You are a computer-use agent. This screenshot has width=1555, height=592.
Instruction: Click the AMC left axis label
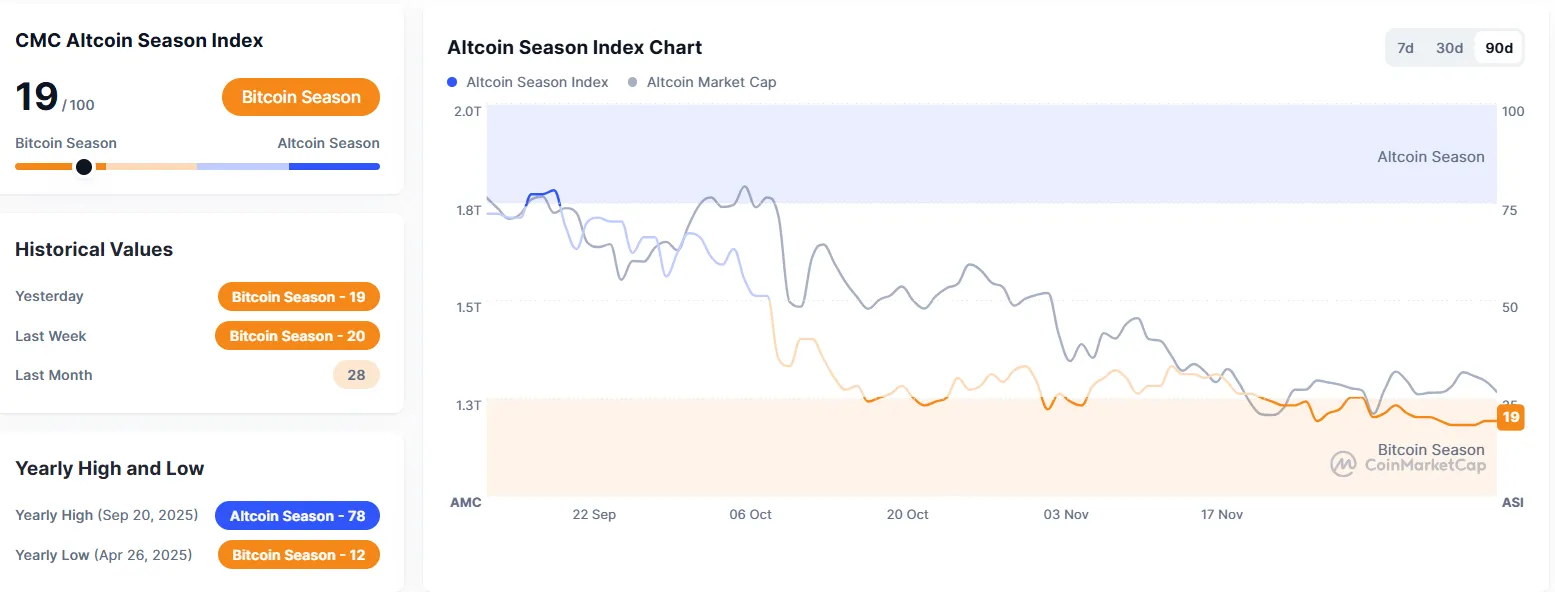click(x=465, y=502)
